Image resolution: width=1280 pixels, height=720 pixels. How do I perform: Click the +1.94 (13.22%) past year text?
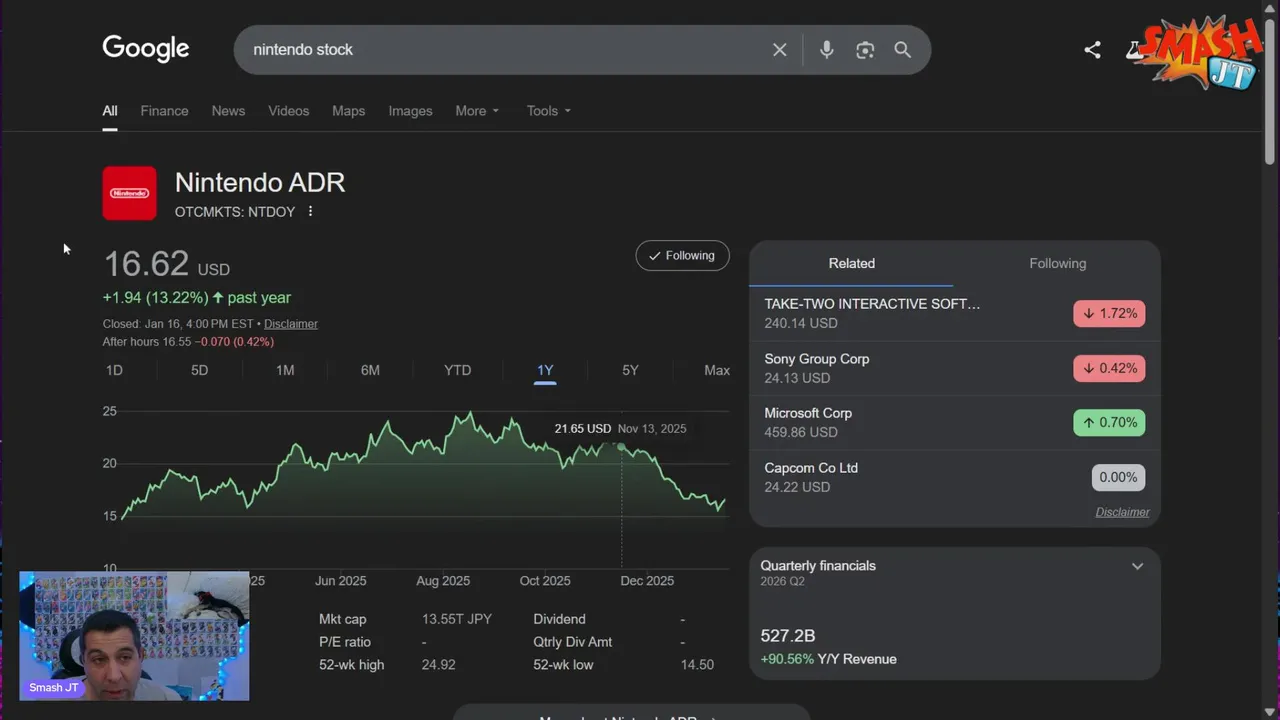coord(197,298)
